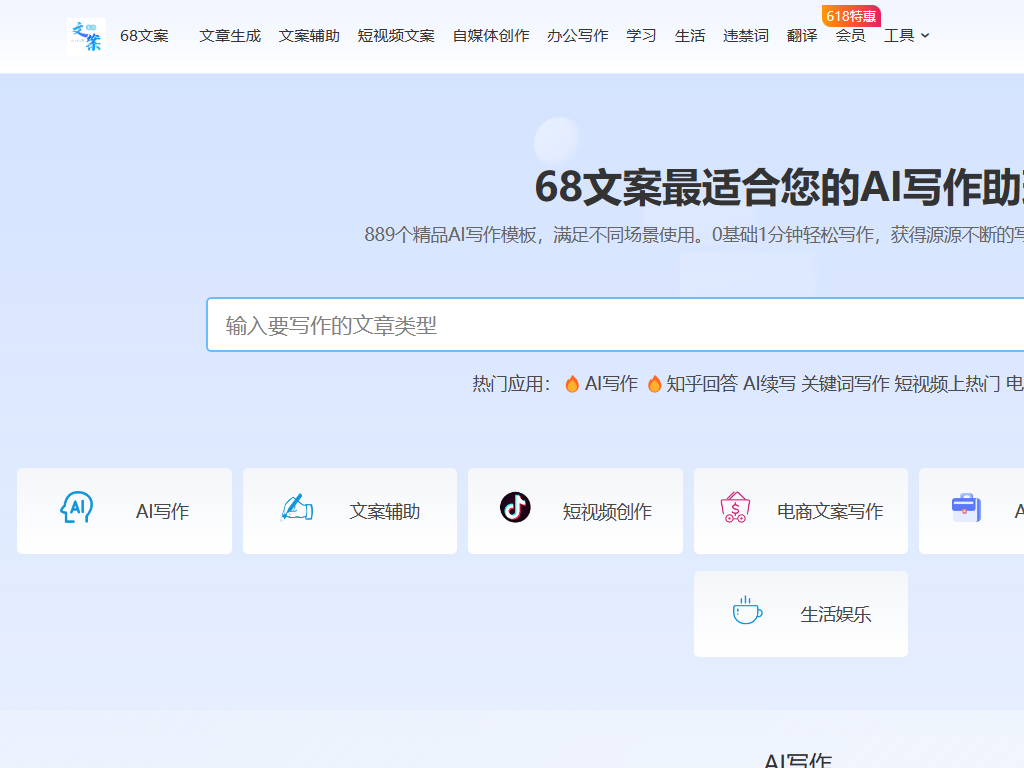Focus the 输入要写作的文章类型 search field
Screen dimensions: 1024x768
point(615,325)
